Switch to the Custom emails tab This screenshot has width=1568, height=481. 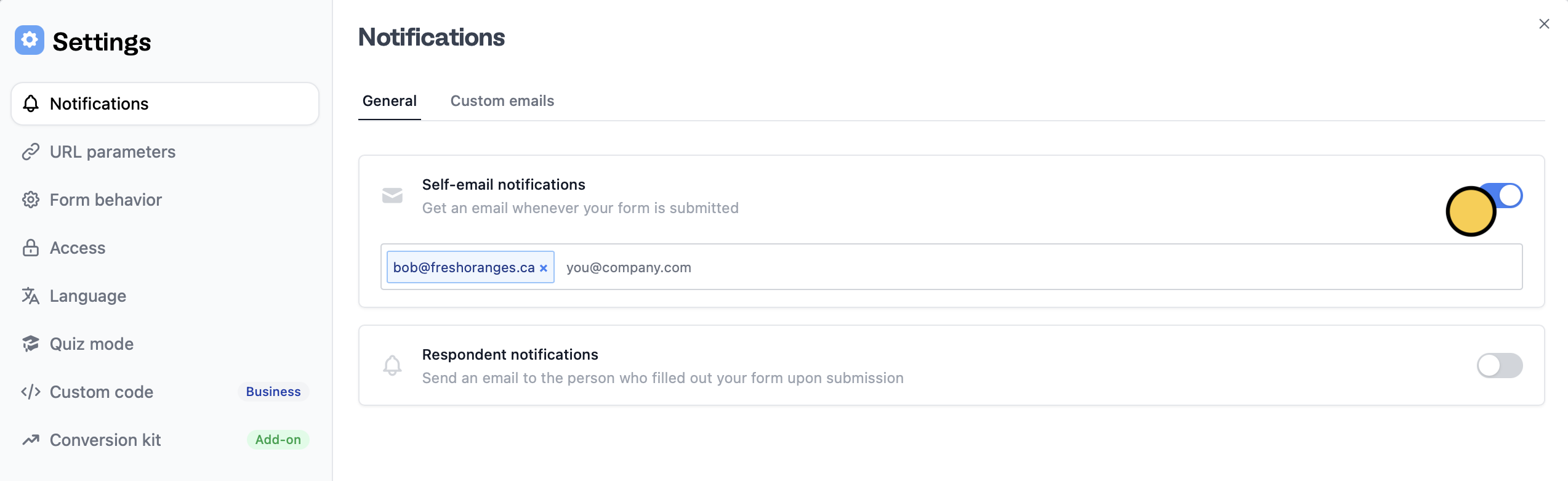pyautogui.click(x=502, y=101)
